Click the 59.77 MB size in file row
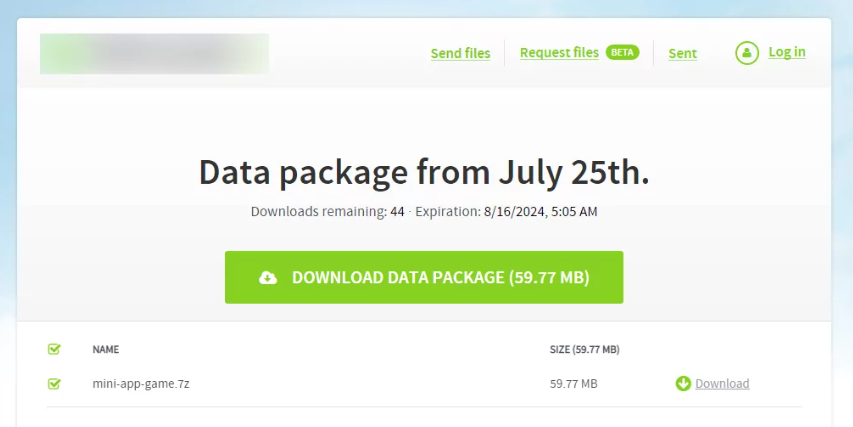Image resolution: width=853 pixels, height=427 pixels. [x=573, y=383]
